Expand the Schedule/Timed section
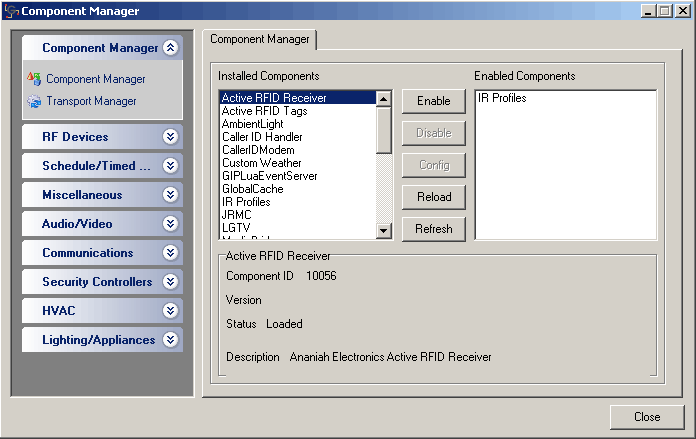This screenshot has width=696, height=439. coord(170,166)
